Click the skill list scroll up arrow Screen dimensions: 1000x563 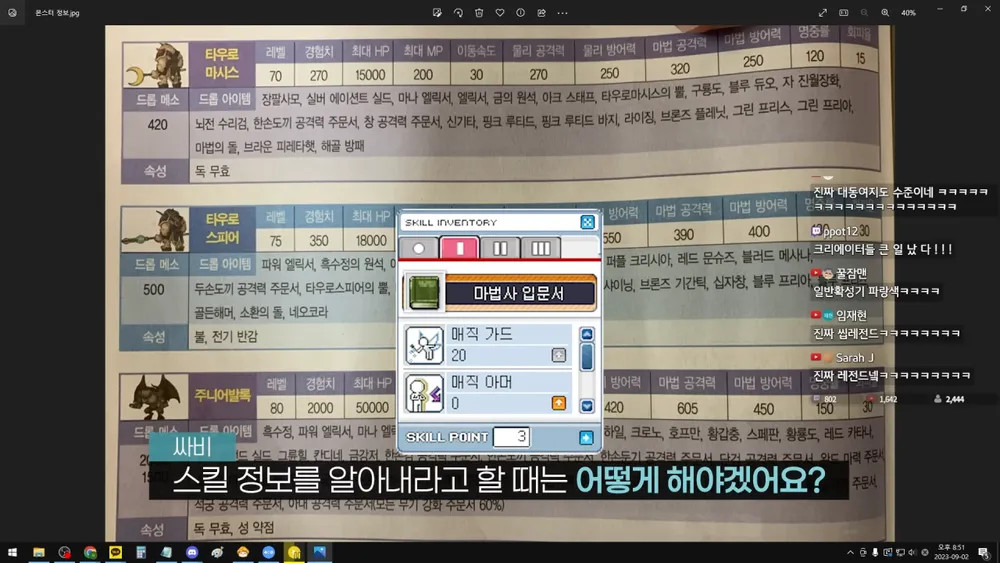[x=587, y=334]
